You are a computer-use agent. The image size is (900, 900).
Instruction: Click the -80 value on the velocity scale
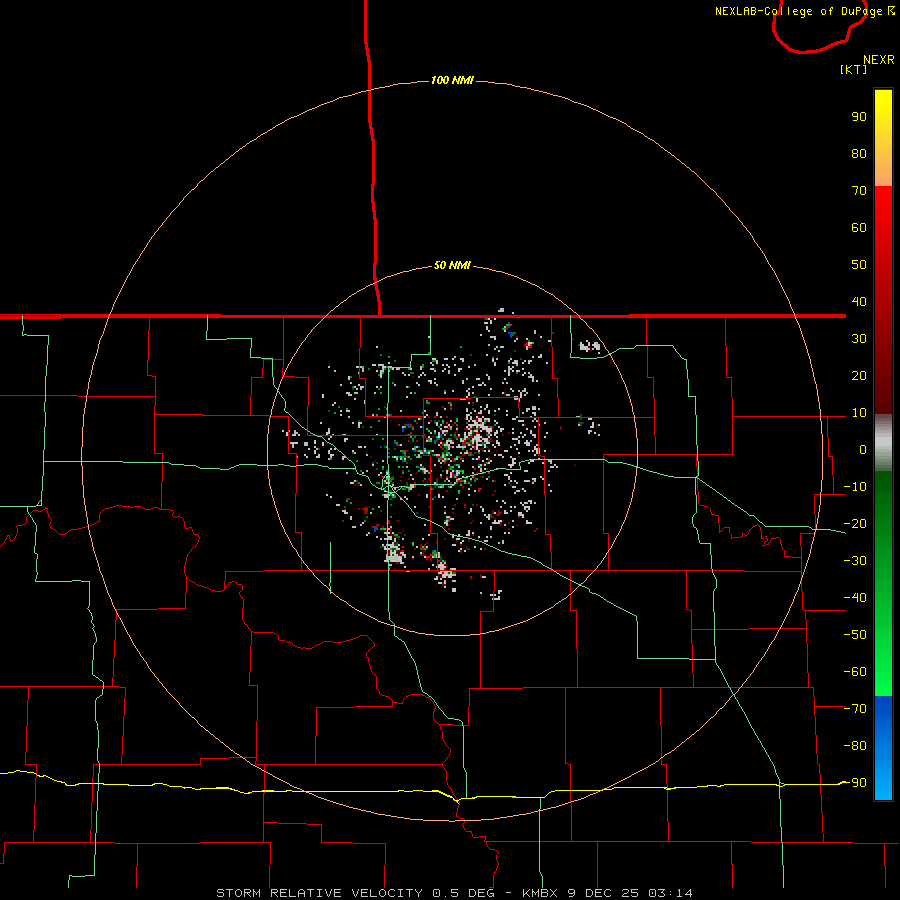point(855,746)
